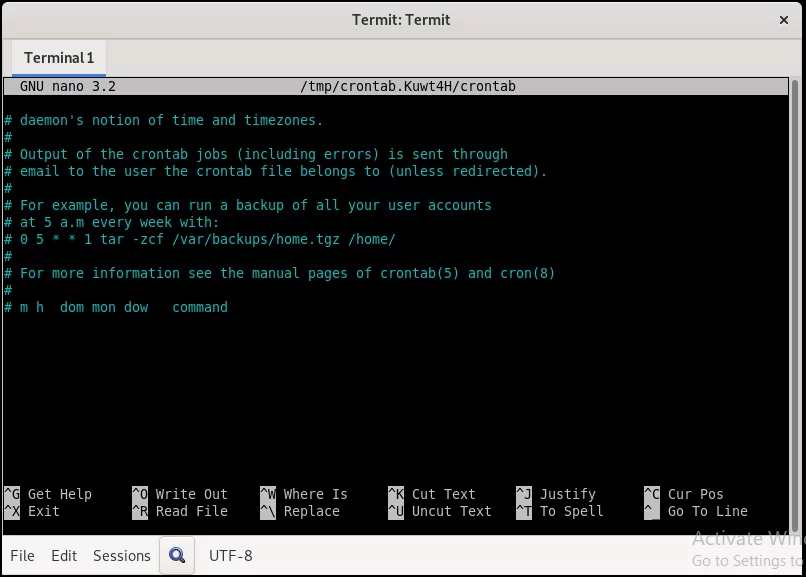Click the ^R Read File shortcut
Screen dimensions: 806x577
(180, 511)
